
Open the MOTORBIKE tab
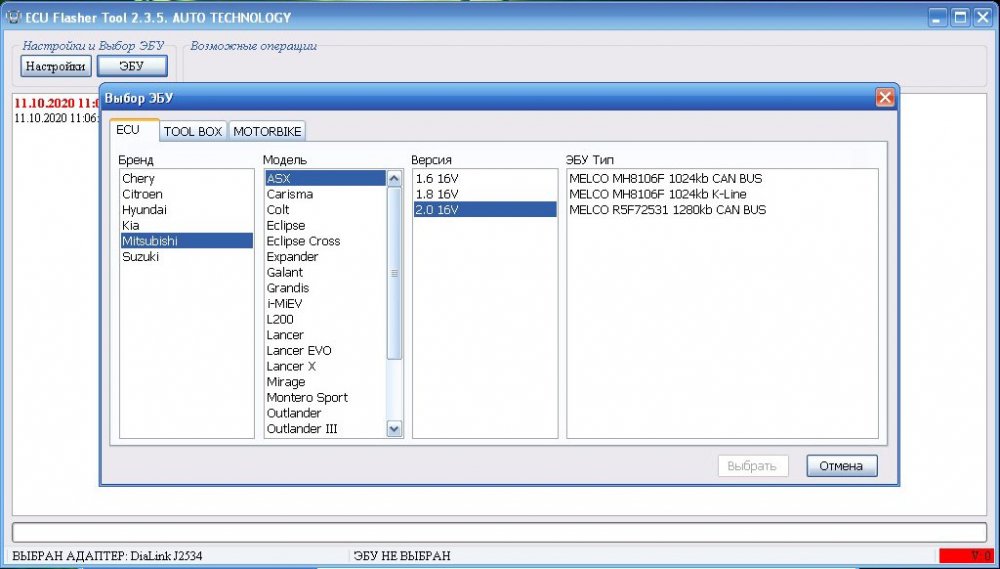pos(267,131)
